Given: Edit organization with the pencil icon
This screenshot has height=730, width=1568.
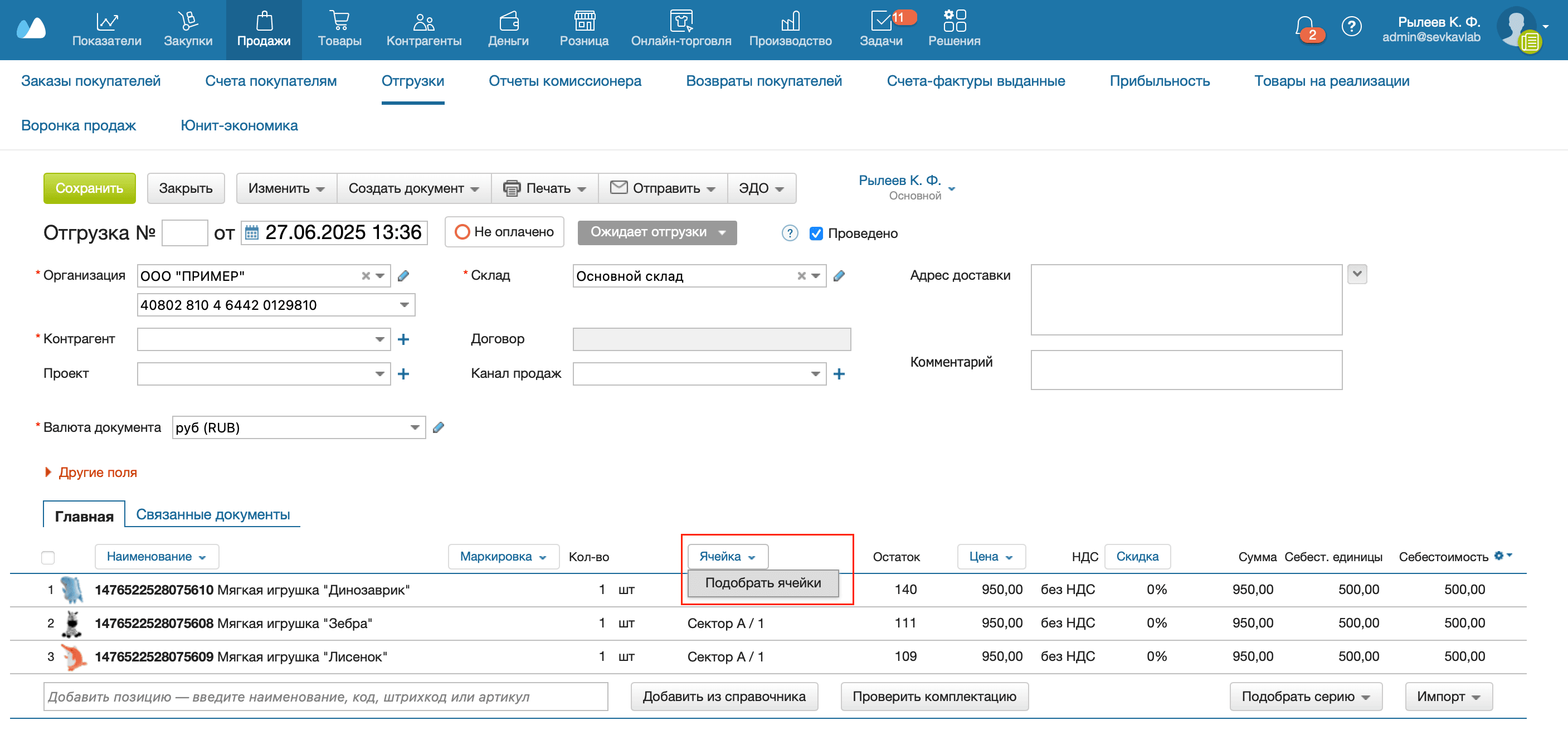Looking at the screenshot, I should pyautogui.click(x=403, y=276).
